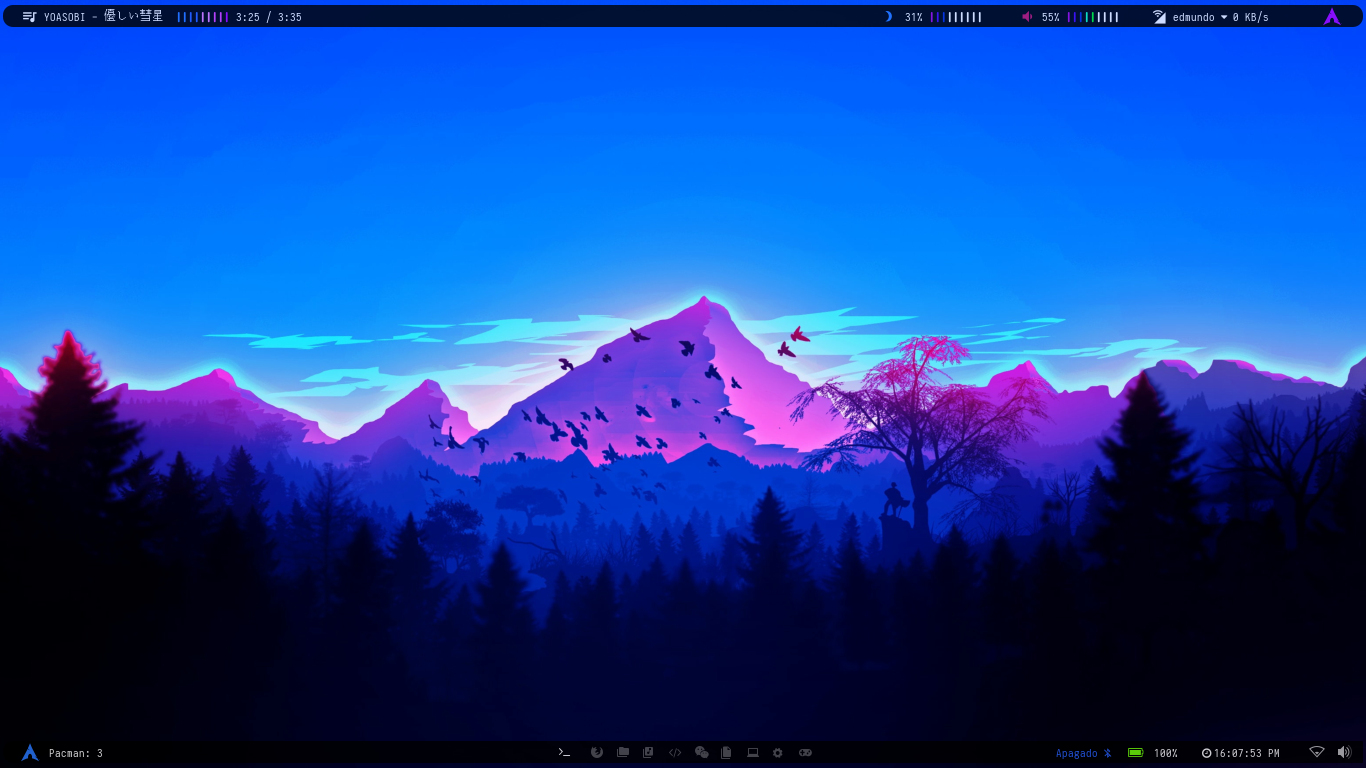Click the 3:25 / 3:35 playback time
Screen dimensions: 1366x768
[269, 17]
